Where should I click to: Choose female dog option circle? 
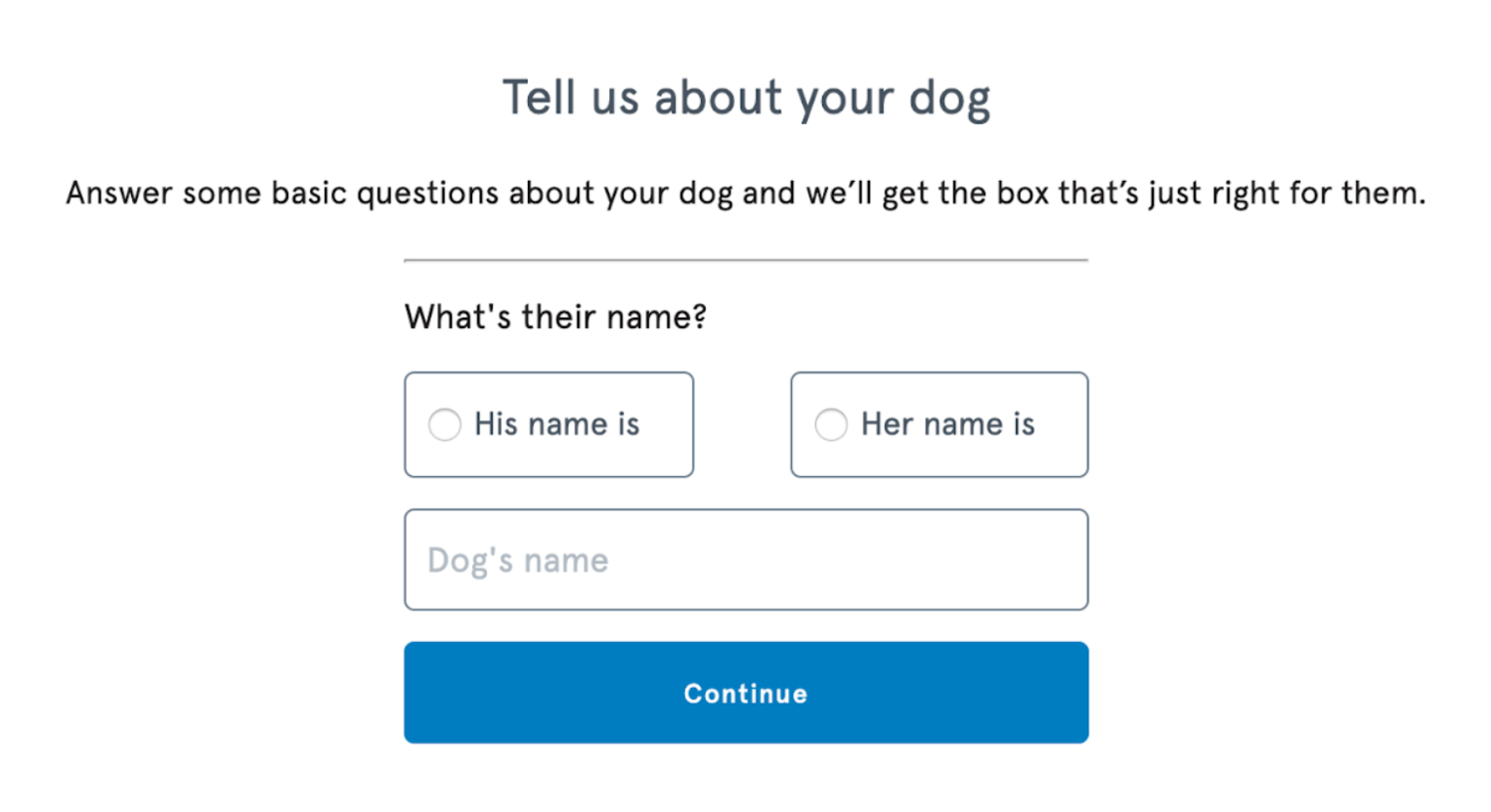click(x=831, y=424)
